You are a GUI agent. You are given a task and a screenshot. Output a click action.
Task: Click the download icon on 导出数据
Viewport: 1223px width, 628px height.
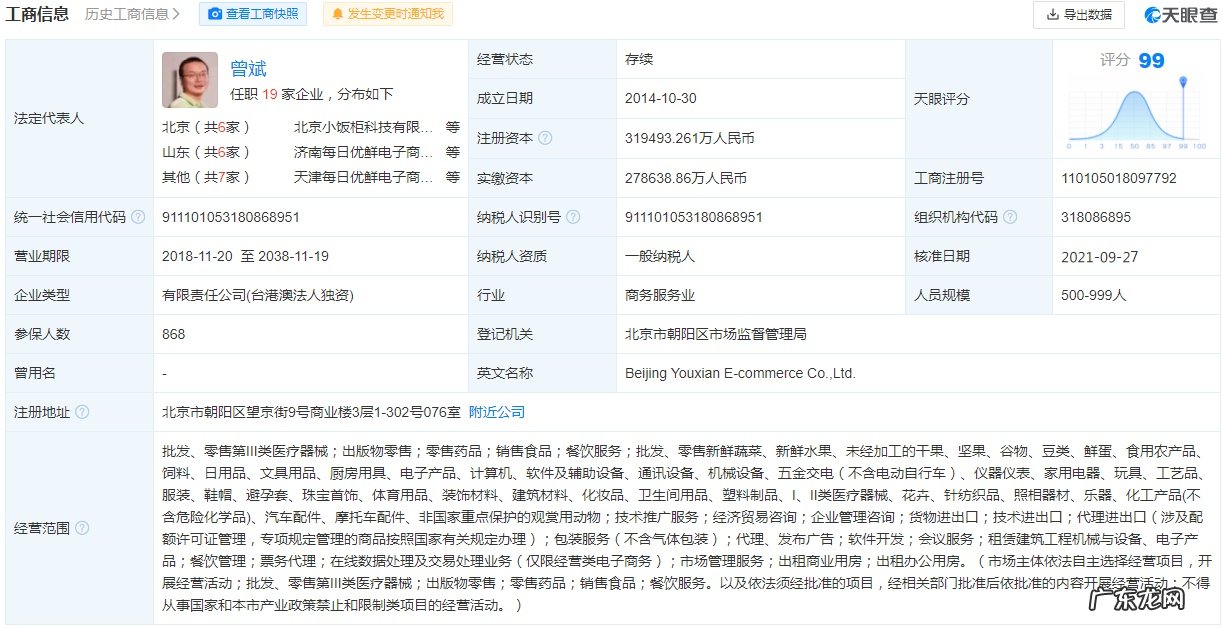click(1054, 14)
